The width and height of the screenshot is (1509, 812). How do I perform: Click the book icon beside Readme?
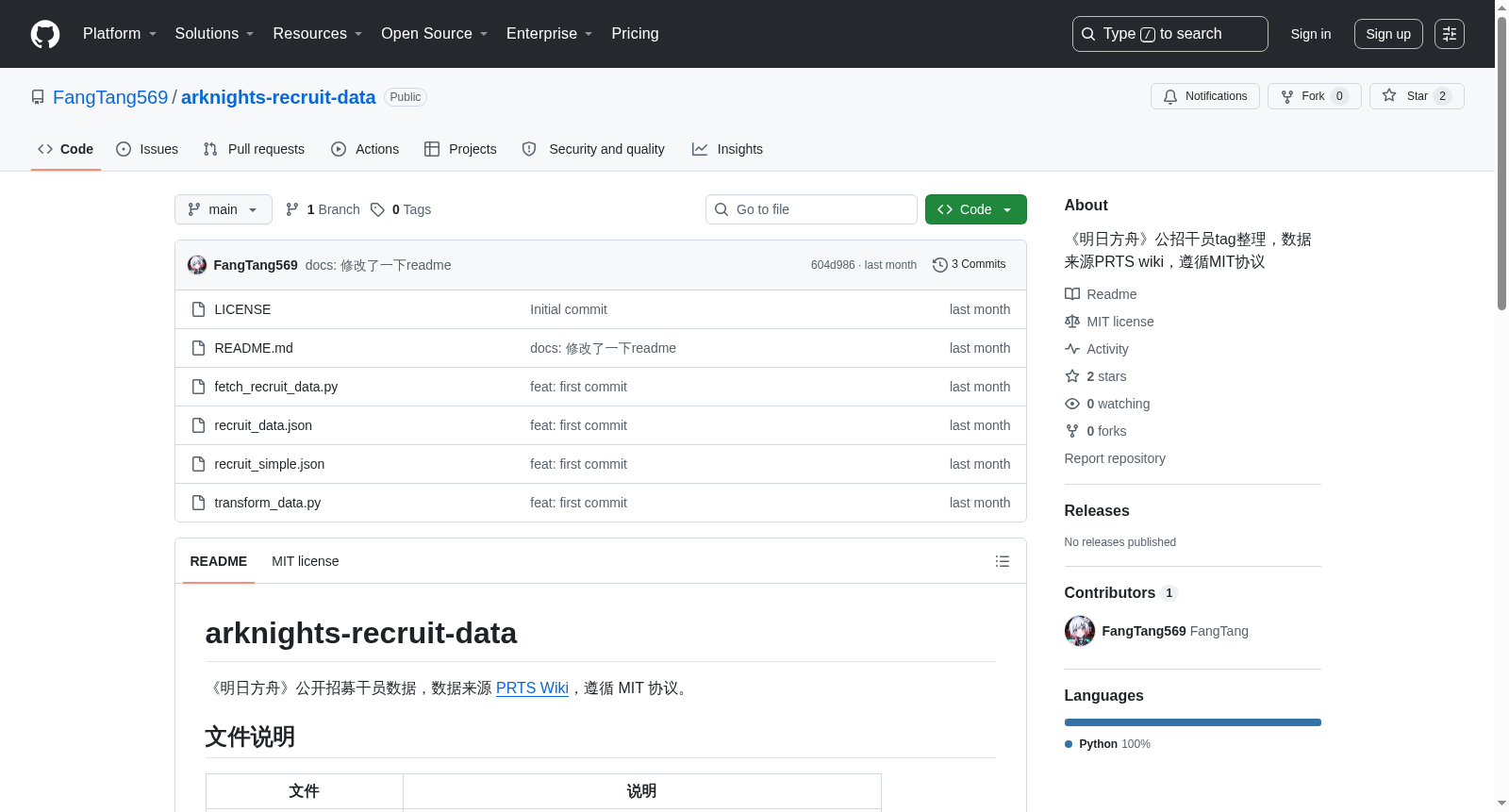tap(1072, 294)
